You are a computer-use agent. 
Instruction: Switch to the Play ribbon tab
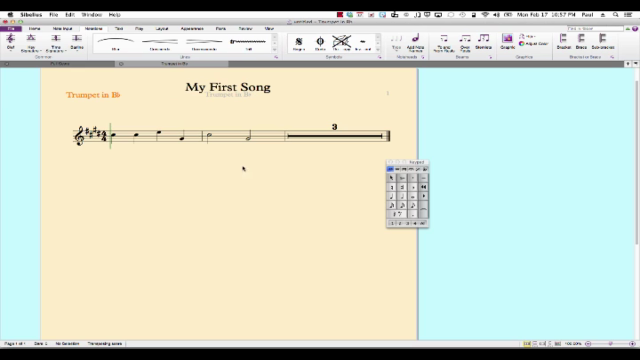click(139, 29)
